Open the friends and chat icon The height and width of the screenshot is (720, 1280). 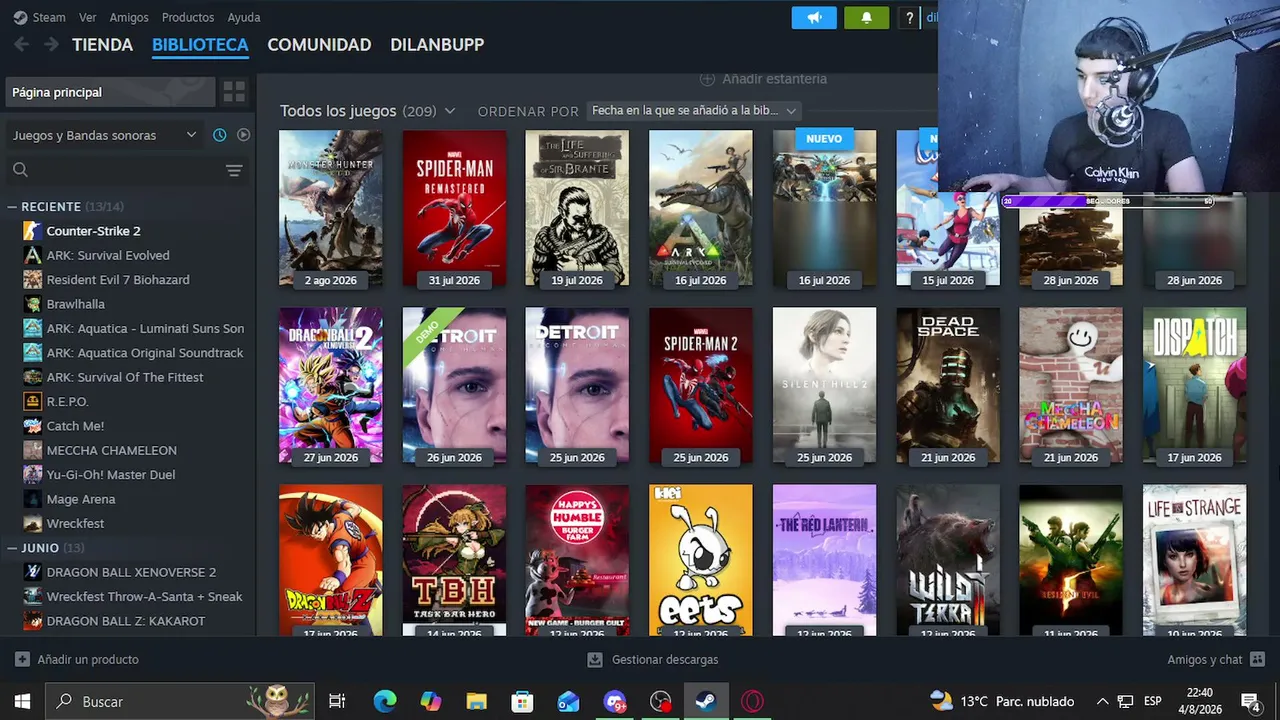click(x=1257, y=660)
